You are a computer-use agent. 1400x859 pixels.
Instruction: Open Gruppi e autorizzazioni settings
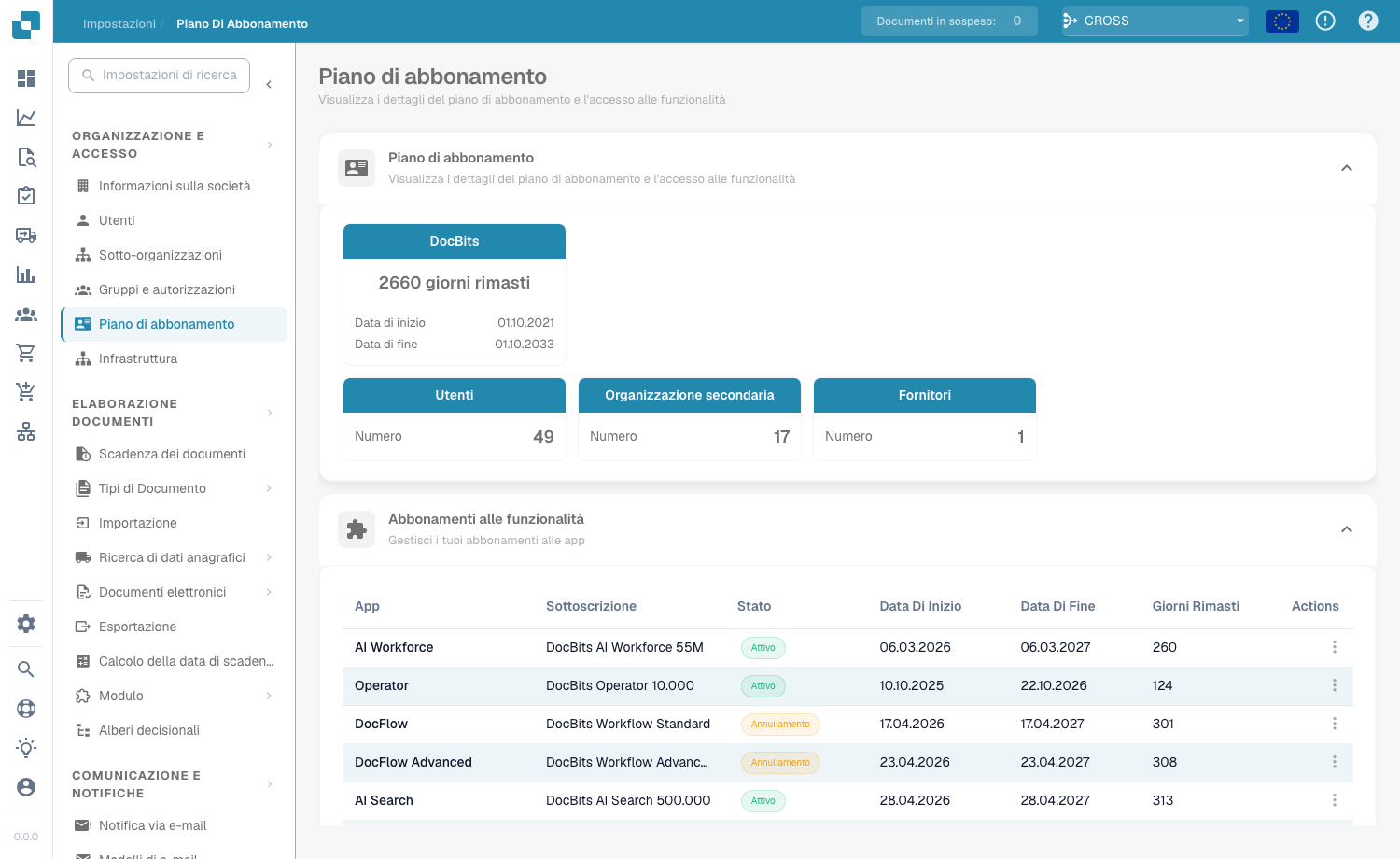click(174, 289)
